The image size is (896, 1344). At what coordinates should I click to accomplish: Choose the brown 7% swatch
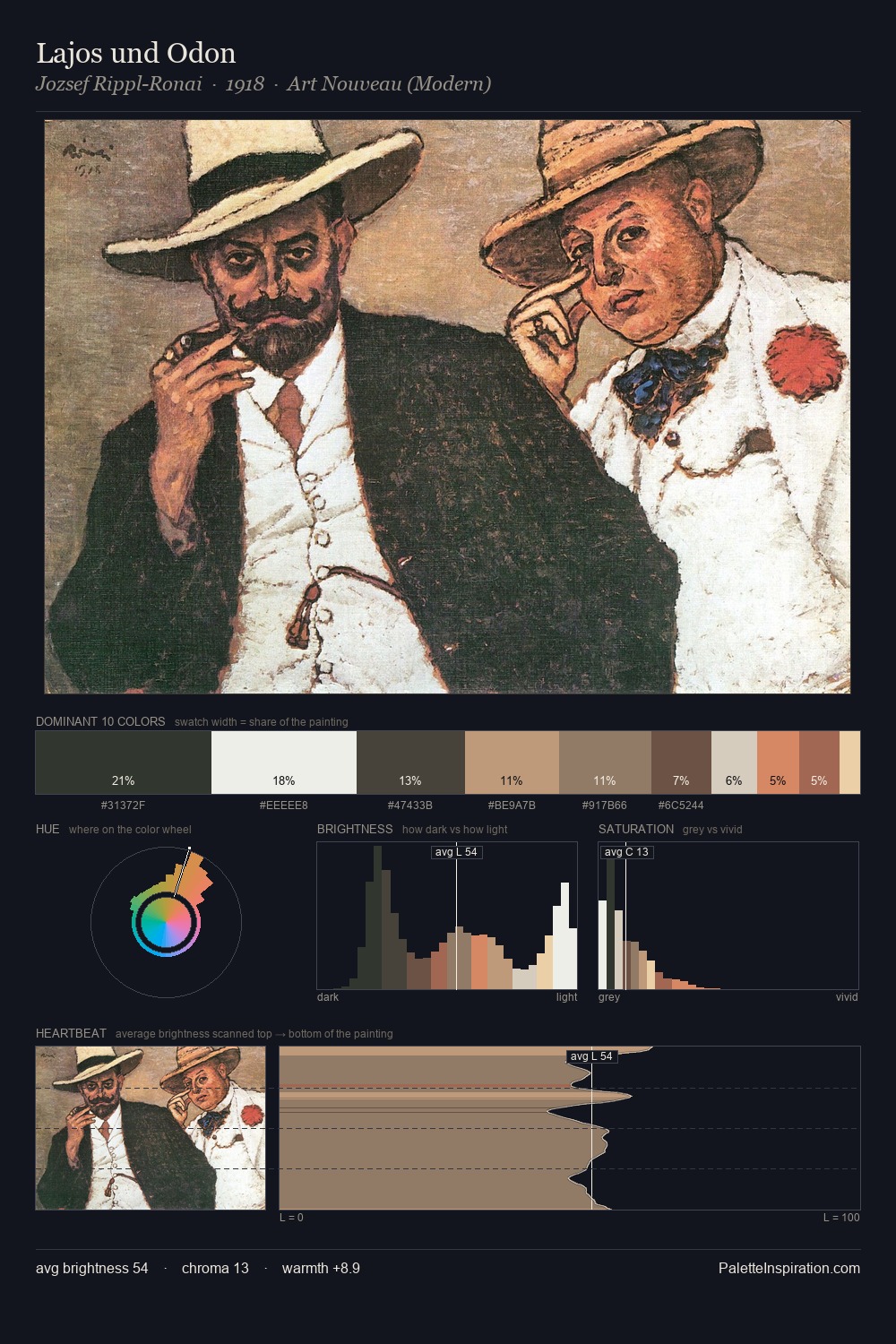(681, 762)
